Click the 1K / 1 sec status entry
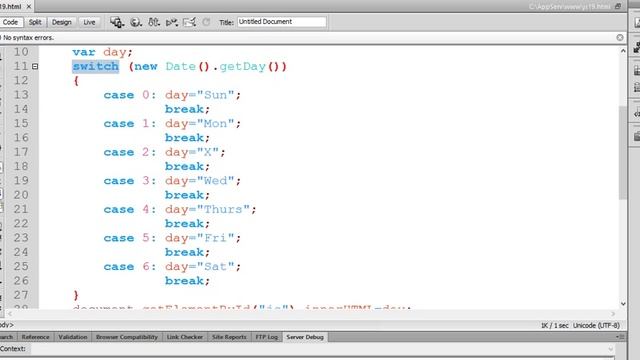 [554, 325]
